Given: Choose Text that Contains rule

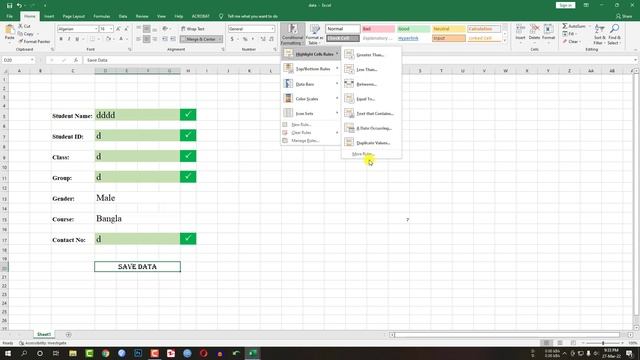Looking at the screenshot, I should pos(371,113).
